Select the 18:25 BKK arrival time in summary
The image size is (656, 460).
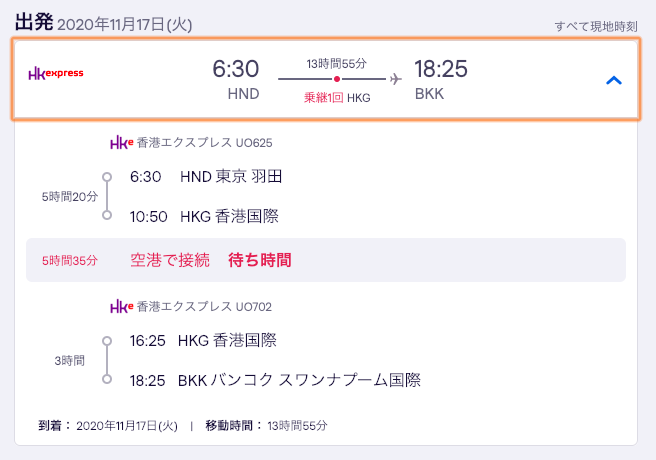pos(441,69)
